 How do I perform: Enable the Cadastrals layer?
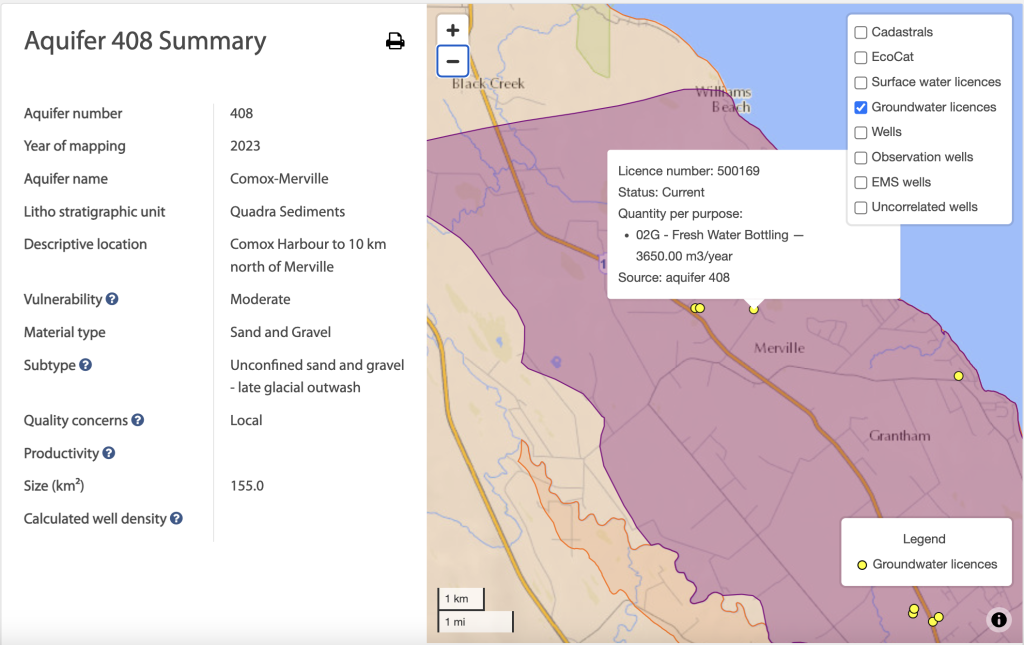[860, 32]
